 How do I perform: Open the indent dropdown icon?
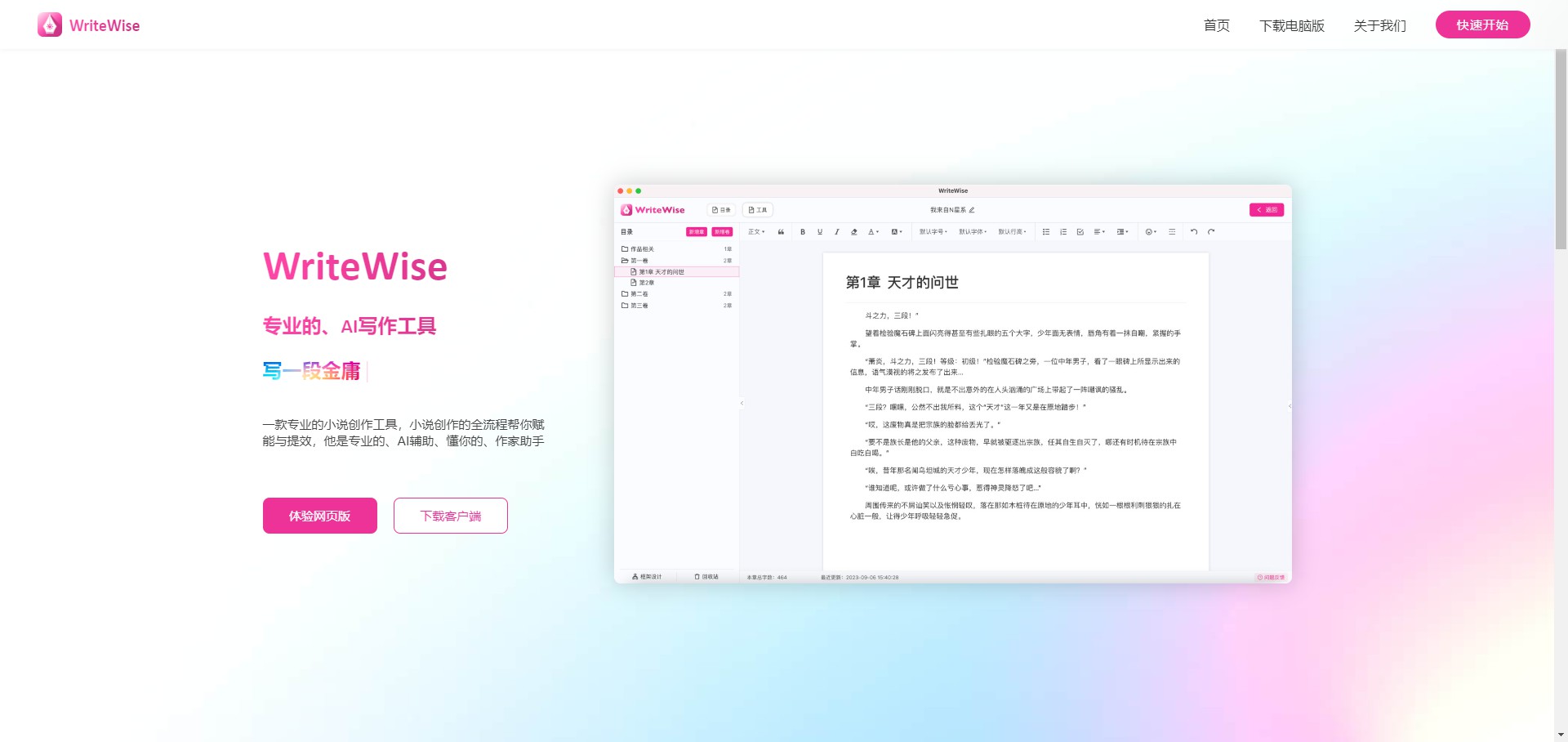(1123, 232)
